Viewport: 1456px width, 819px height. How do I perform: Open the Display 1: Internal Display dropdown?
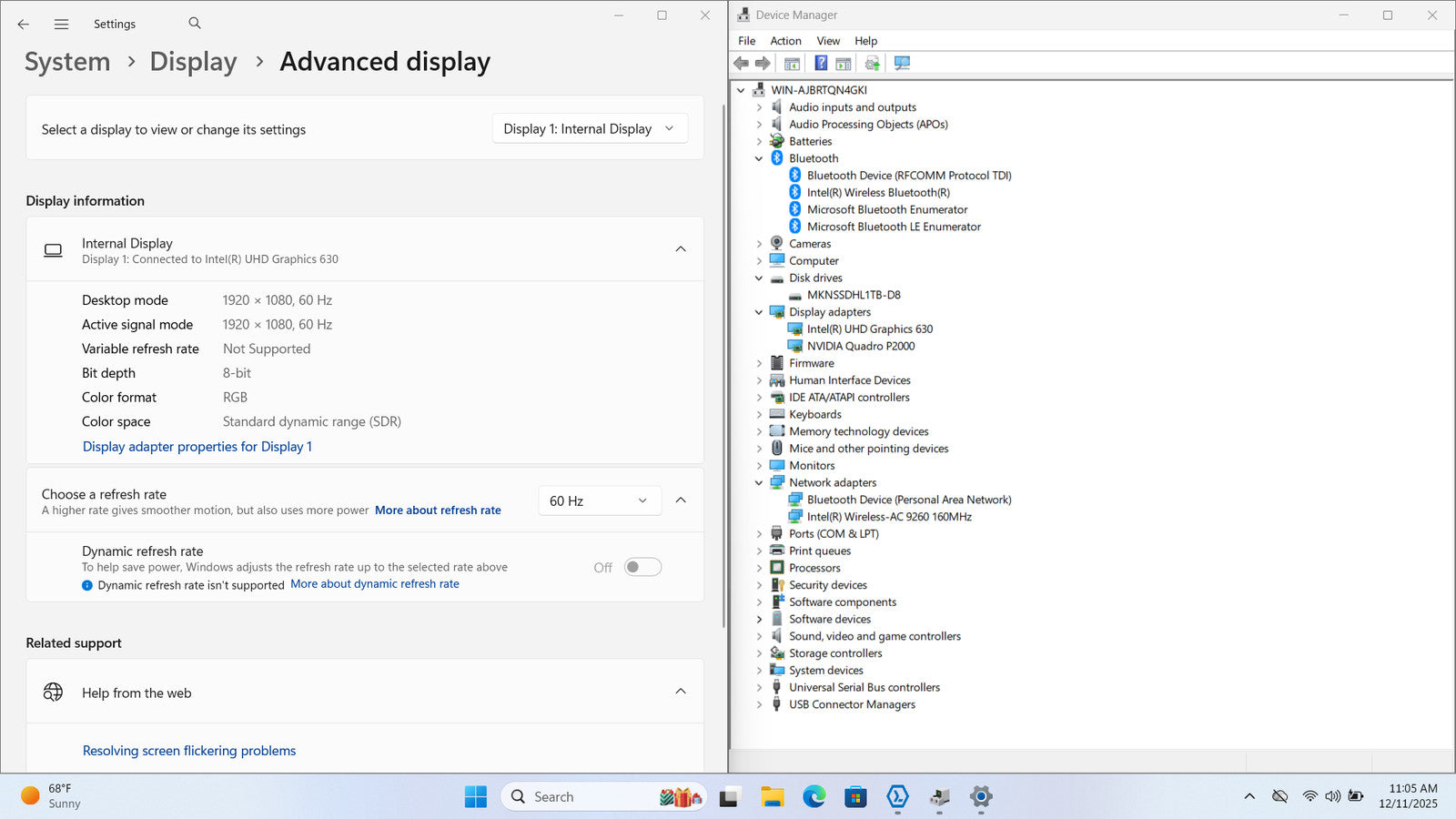tap(589, 129)
